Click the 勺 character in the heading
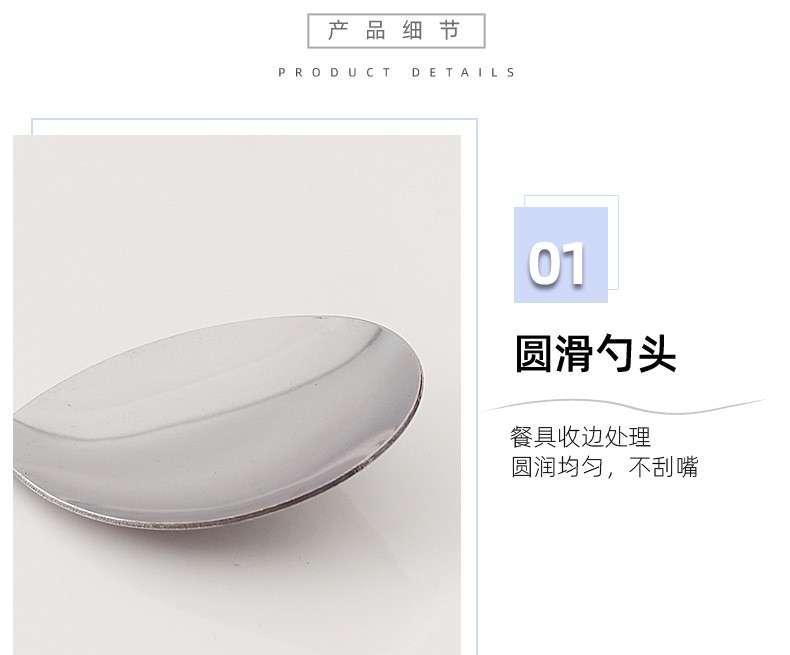 tap(615, 354)
